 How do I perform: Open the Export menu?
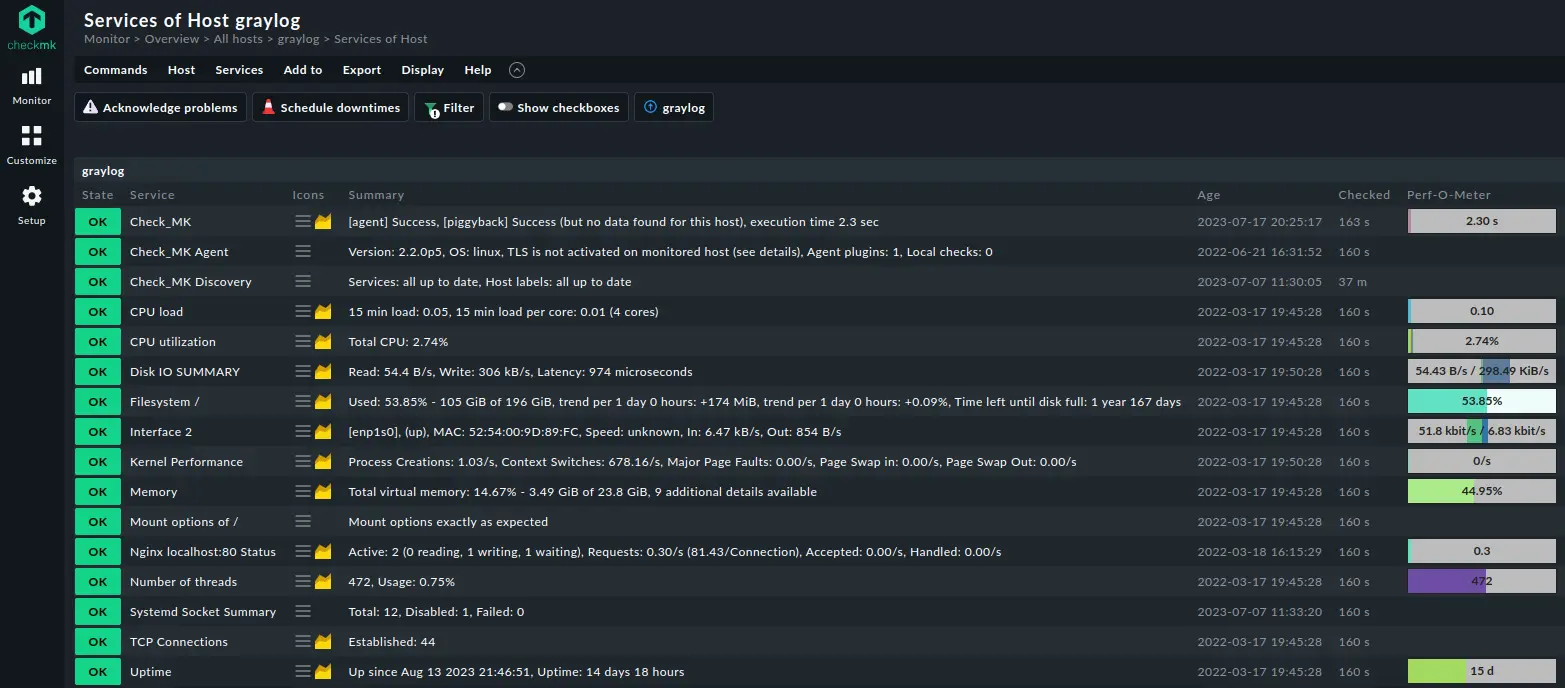click(362, 70)
